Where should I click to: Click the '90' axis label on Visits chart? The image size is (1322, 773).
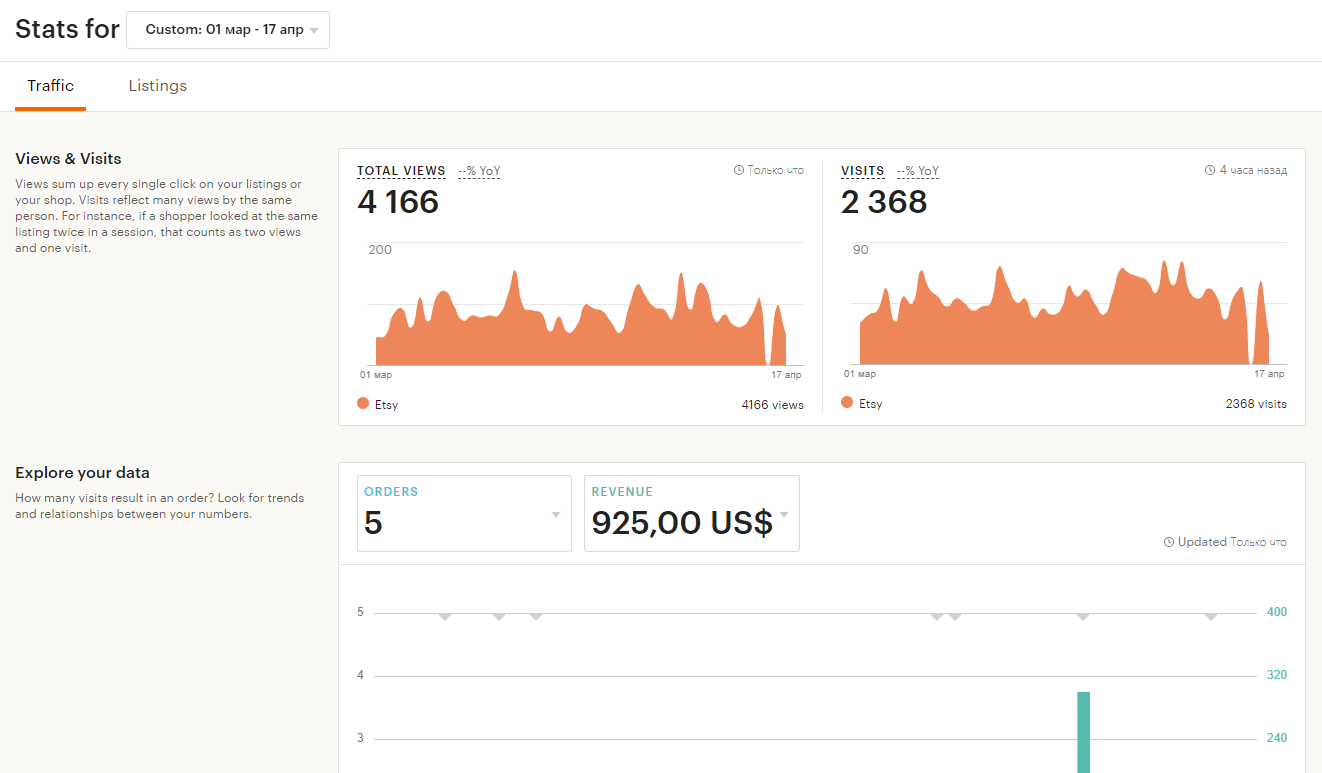tap(861, 250)
